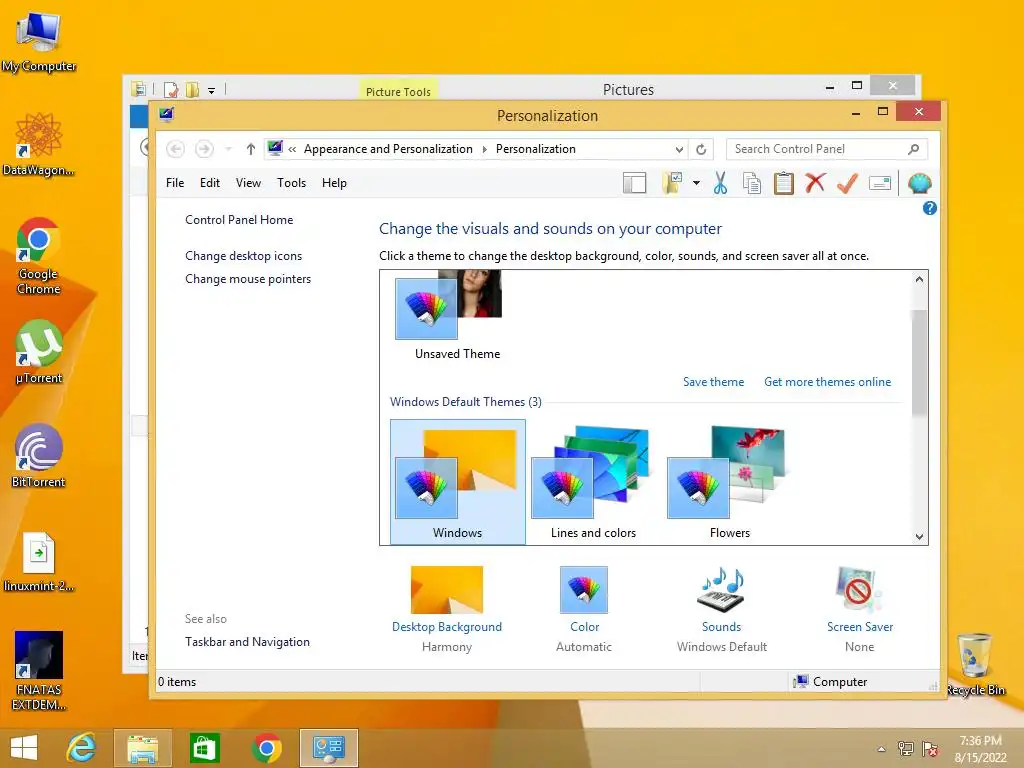
Task: Click the theme list scrollbar thumb
Action: click(x=919, y=362)
